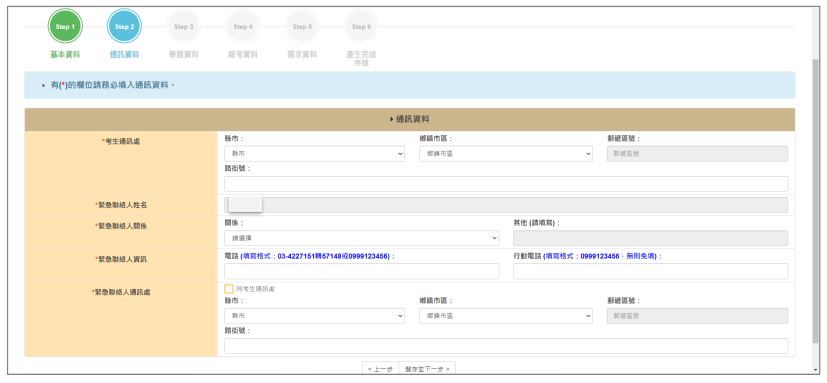The width and height of the screenshot is (827, 383).
Task: Click the green Step 1 circle
Action: point(65,26)
